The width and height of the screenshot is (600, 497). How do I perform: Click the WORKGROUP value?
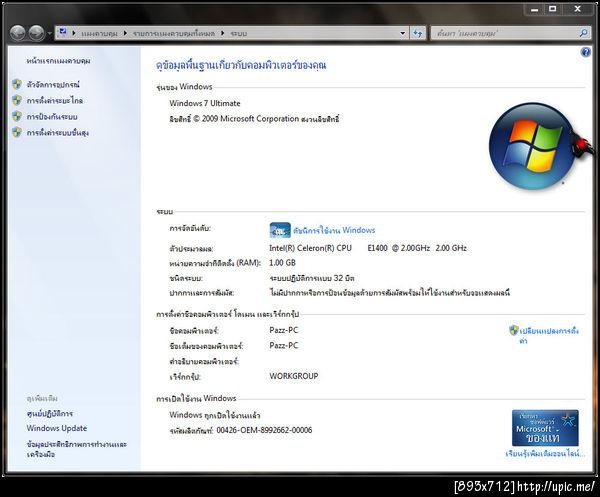(x=293, y=376)
